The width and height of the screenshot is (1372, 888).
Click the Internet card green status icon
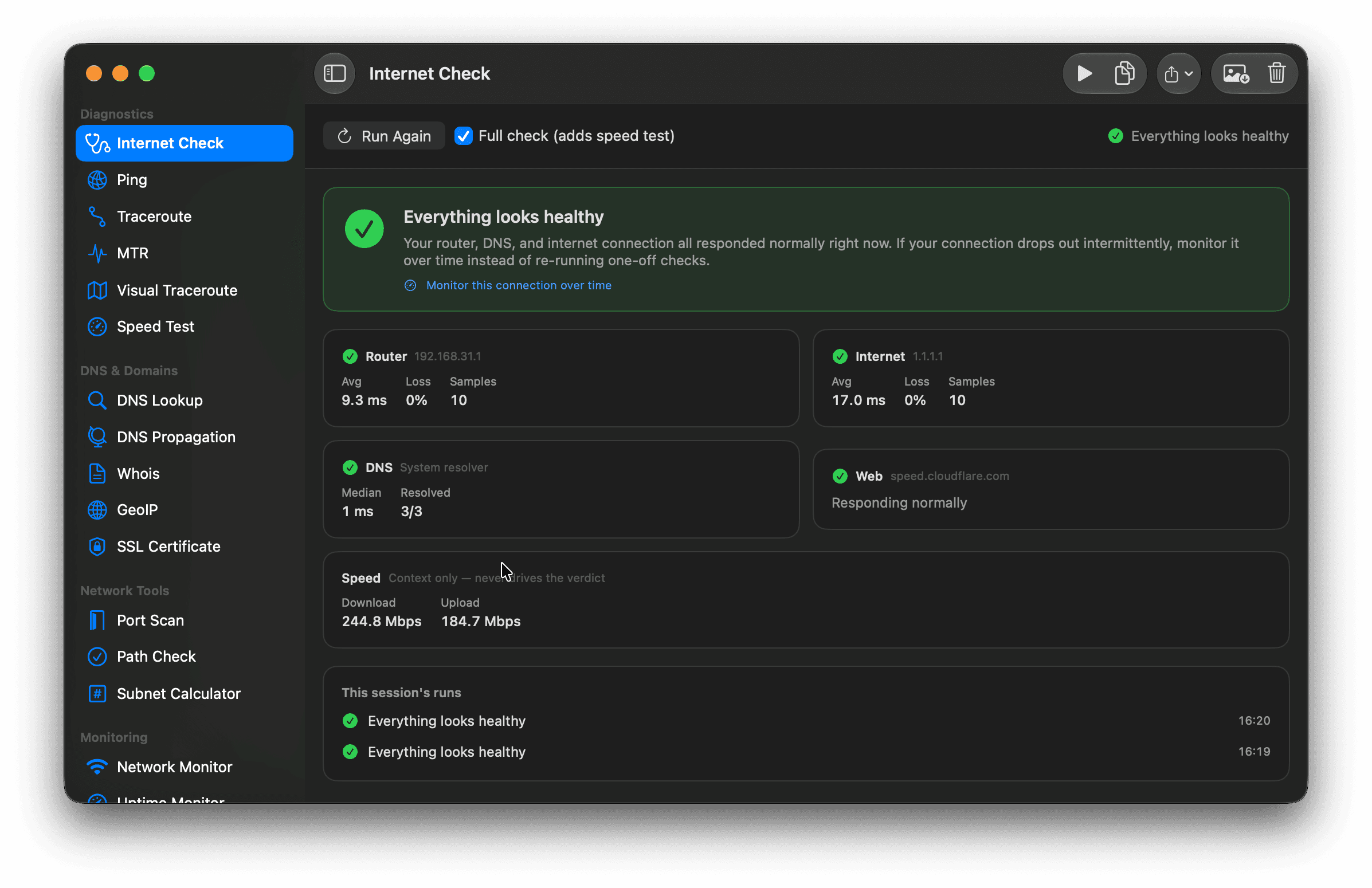click(840, 356)
